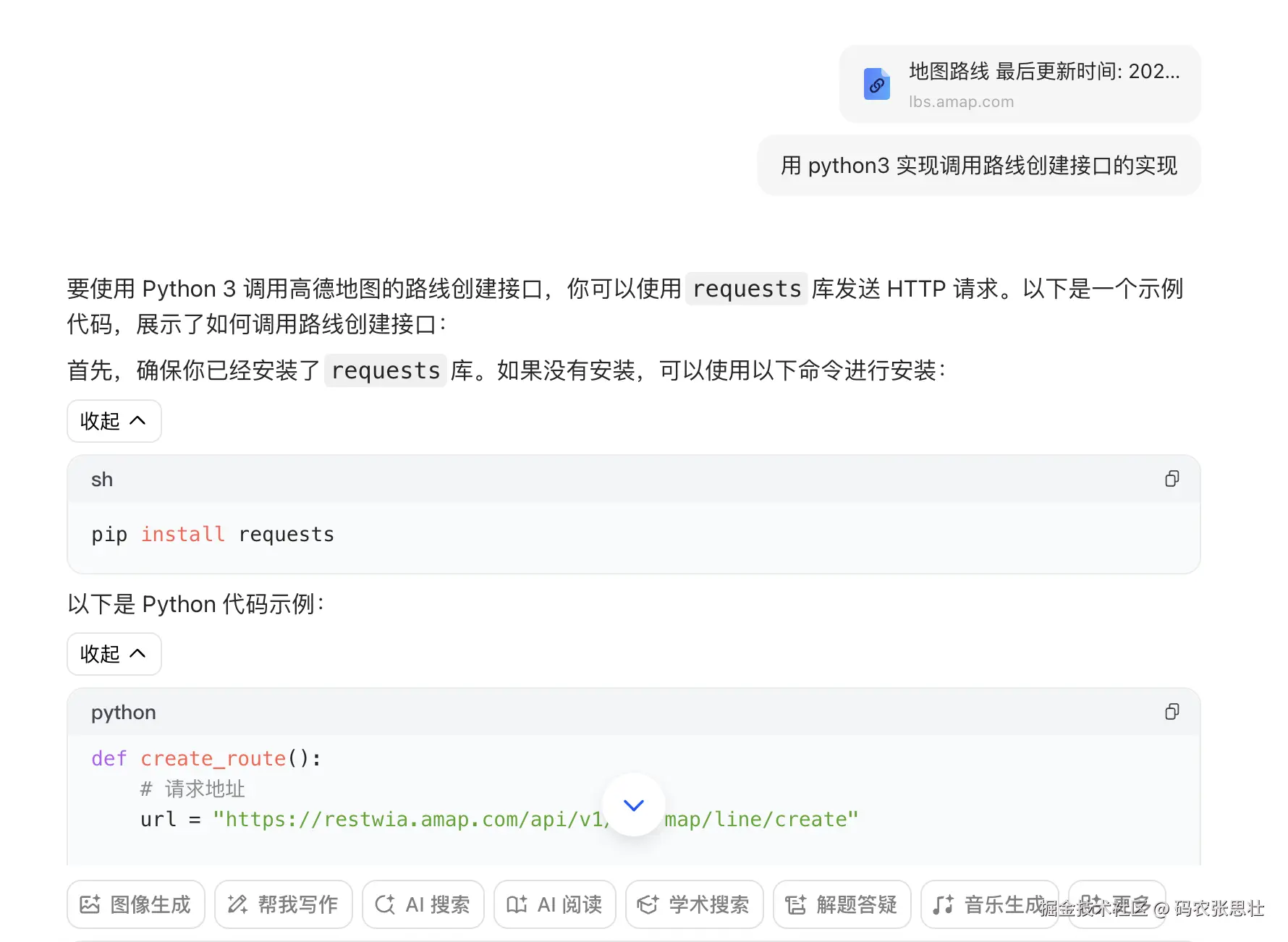Expand the truncated code via the down chevron
The image size is (1288, 942).
tap(633, 805)
